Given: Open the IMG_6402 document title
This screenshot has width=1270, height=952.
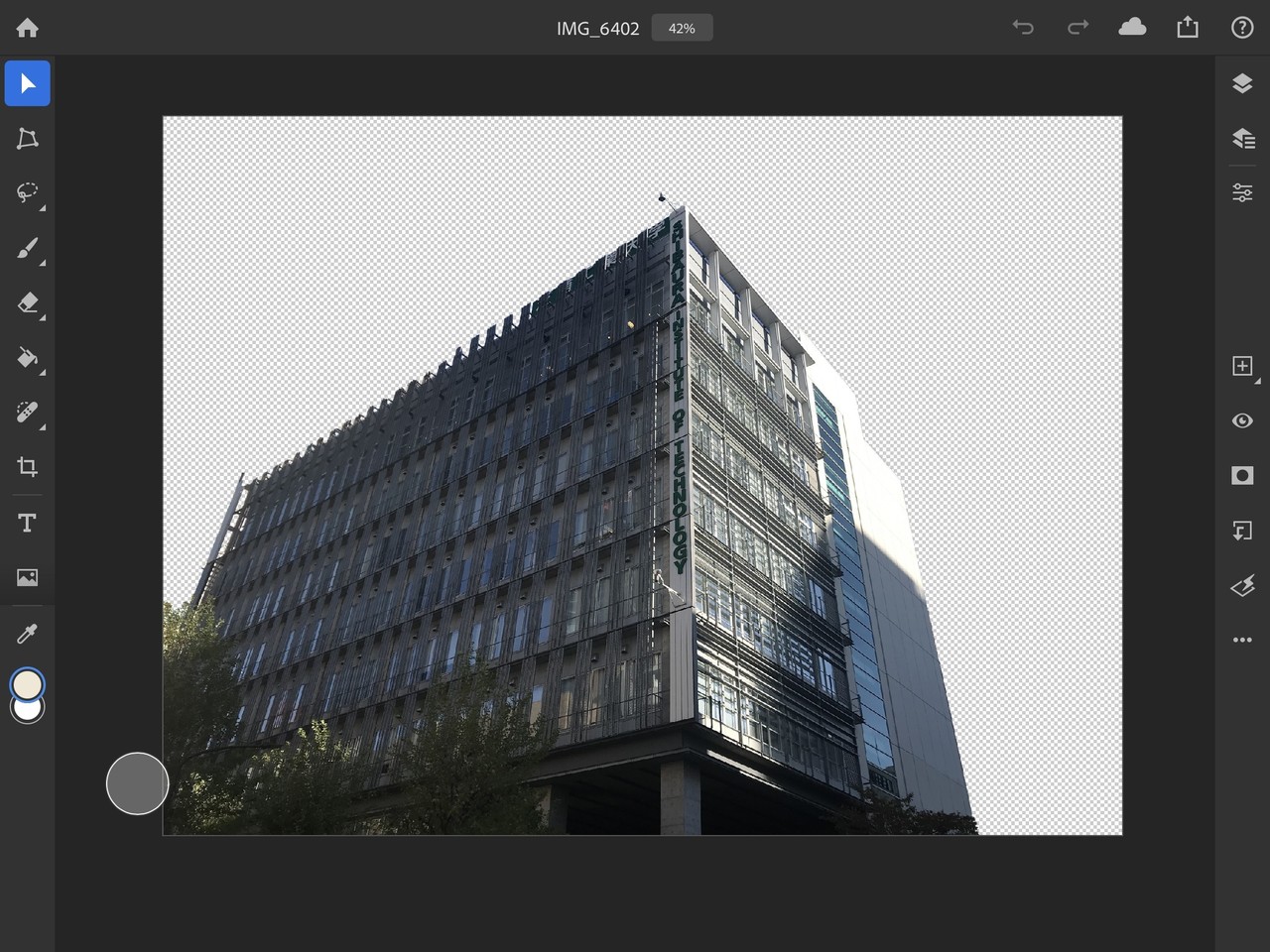Looking at the screenshot, I should click(x=597, y=29).
